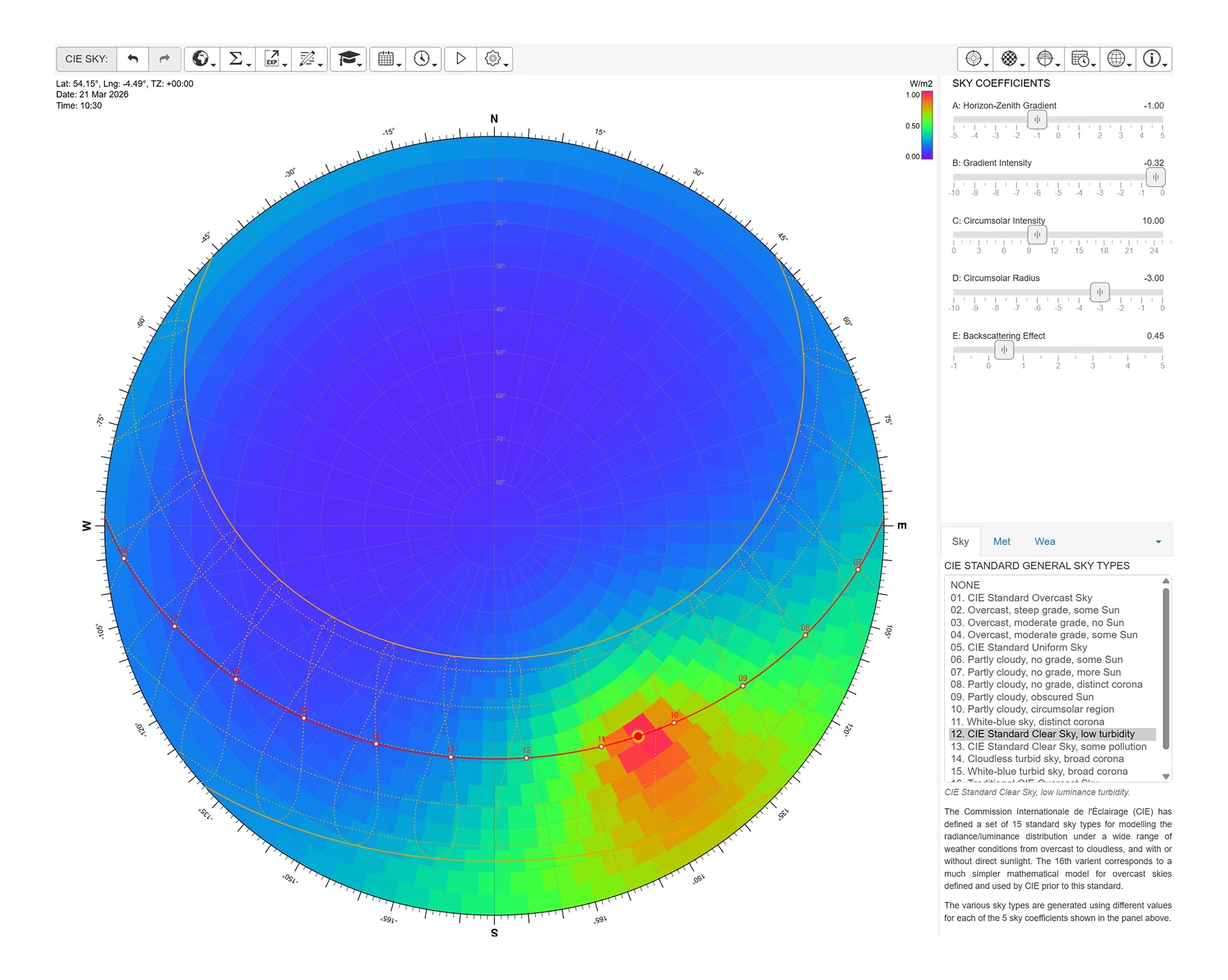The height and width of the screenshot is (980, 1228).
Task: Click the Circumsolar Radius slider handle
Action: click(1099, 292)
